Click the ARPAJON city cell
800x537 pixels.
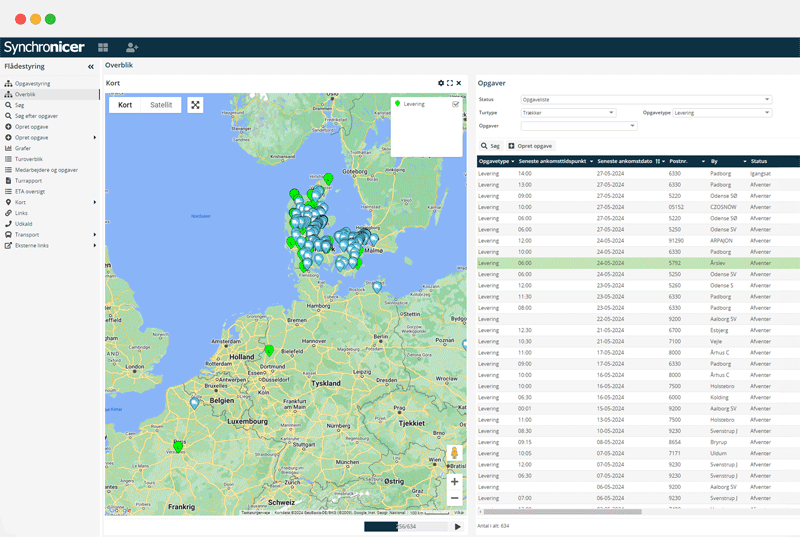click(x=721, y=241)
